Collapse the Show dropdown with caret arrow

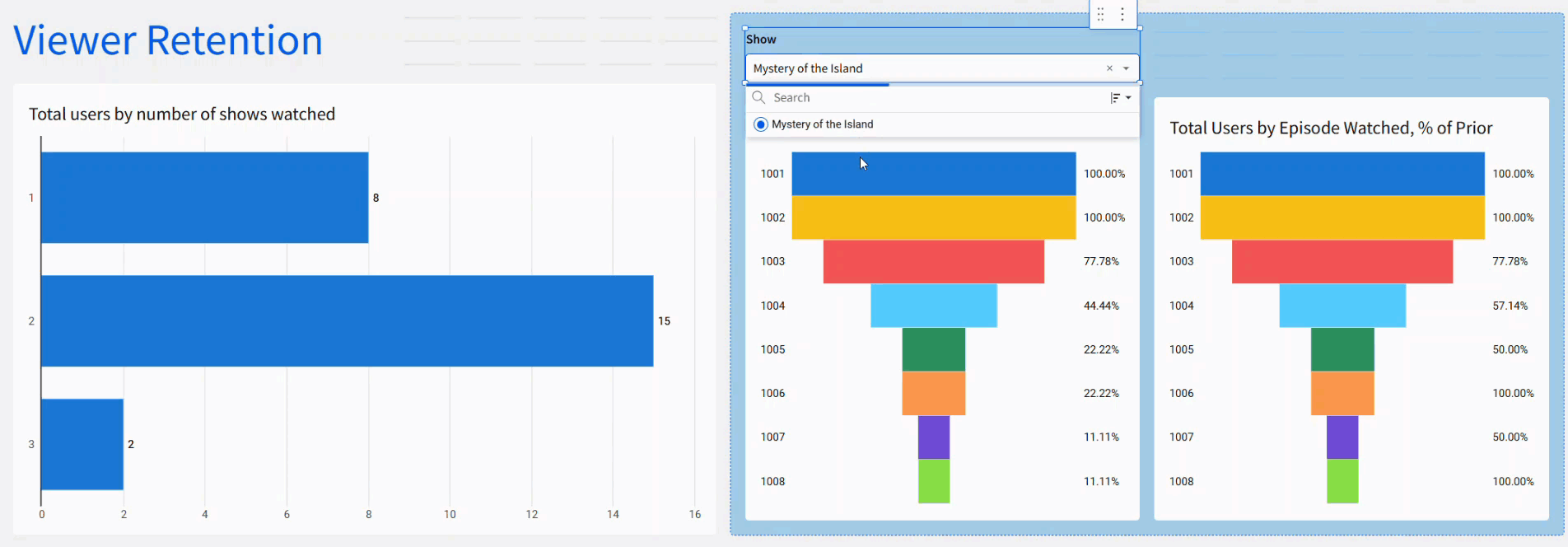[1126, 68]
